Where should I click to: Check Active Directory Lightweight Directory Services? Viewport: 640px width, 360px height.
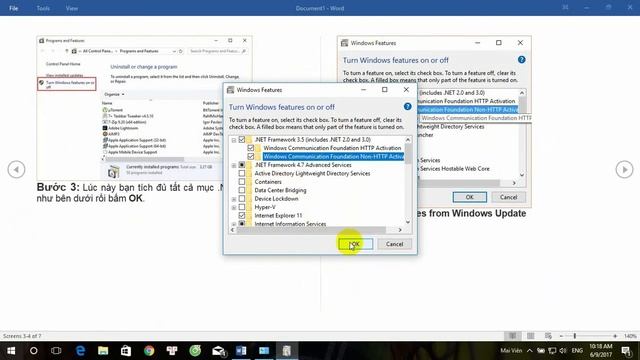click(242, 173)
